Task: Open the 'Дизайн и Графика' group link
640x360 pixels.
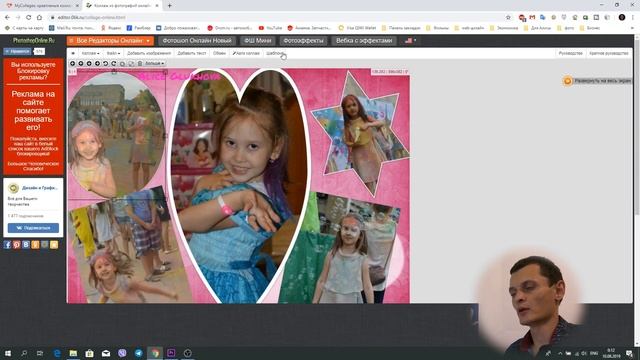Action: pyautogui.click(x=40, y=188)
